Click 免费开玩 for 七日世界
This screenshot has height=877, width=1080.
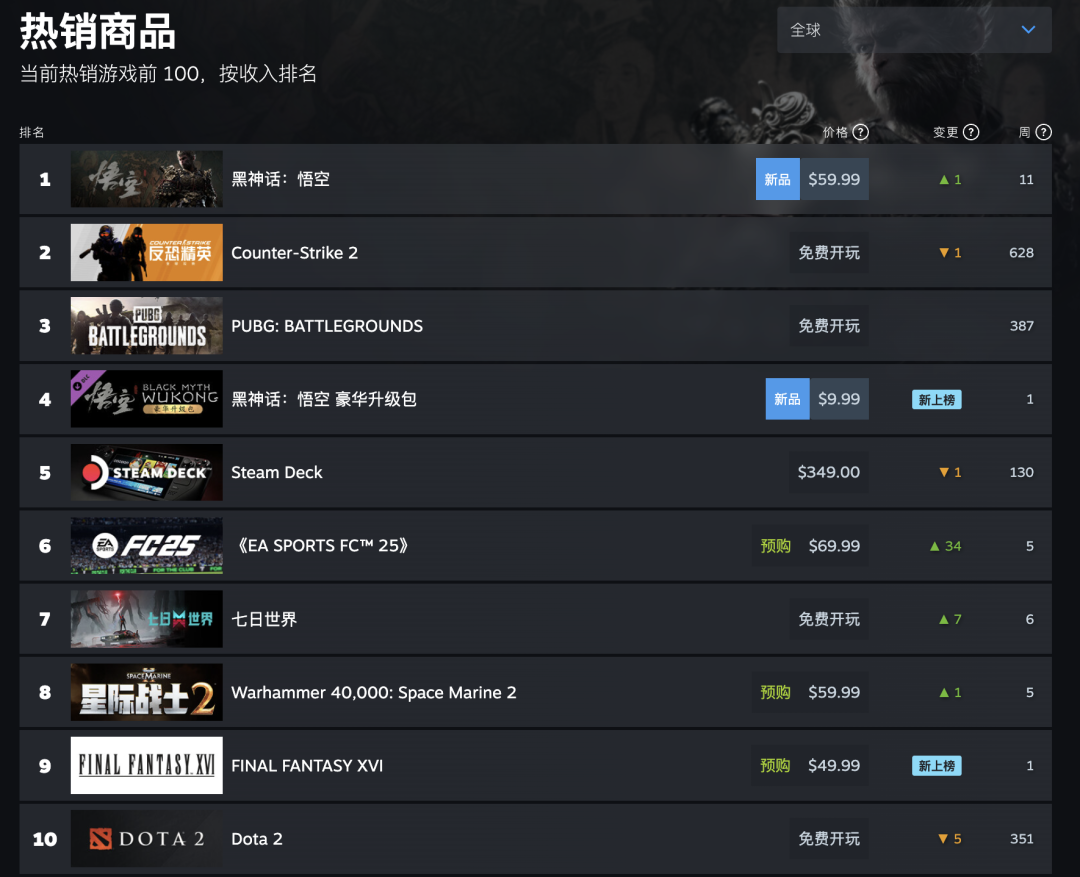click(829, 619)
